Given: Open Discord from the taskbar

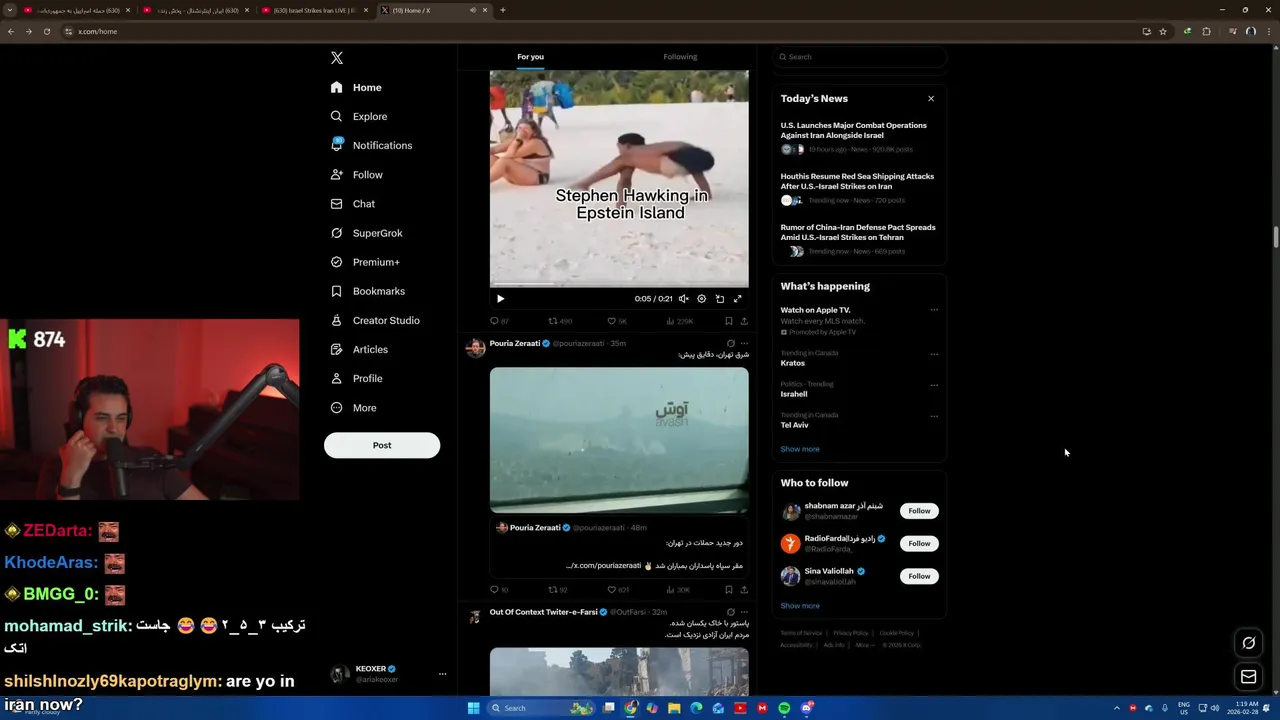Looking at the screenshot, I should (x=806, y=708).
